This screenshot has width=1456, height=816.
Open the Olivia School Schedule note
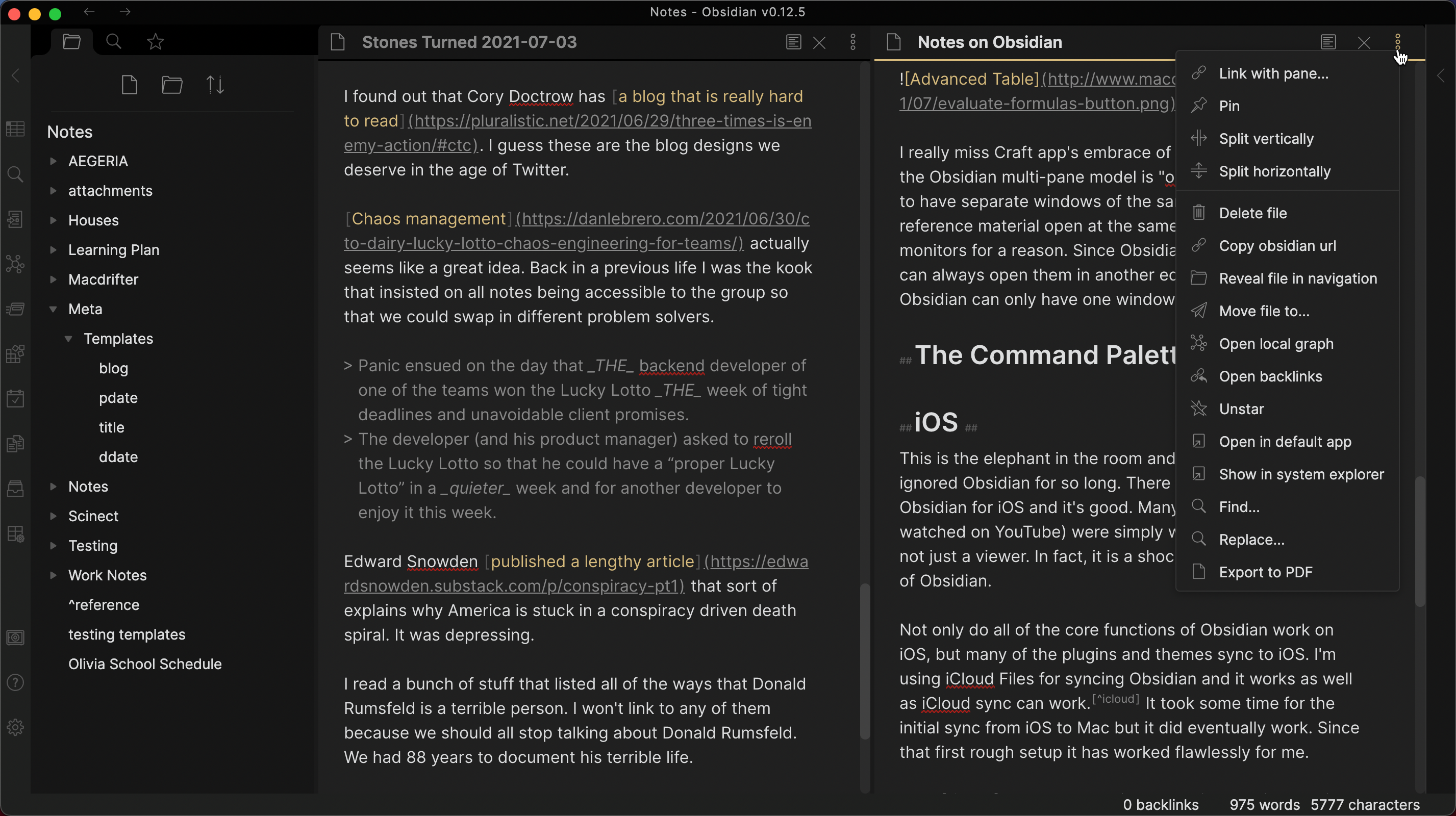pos(145,664)
